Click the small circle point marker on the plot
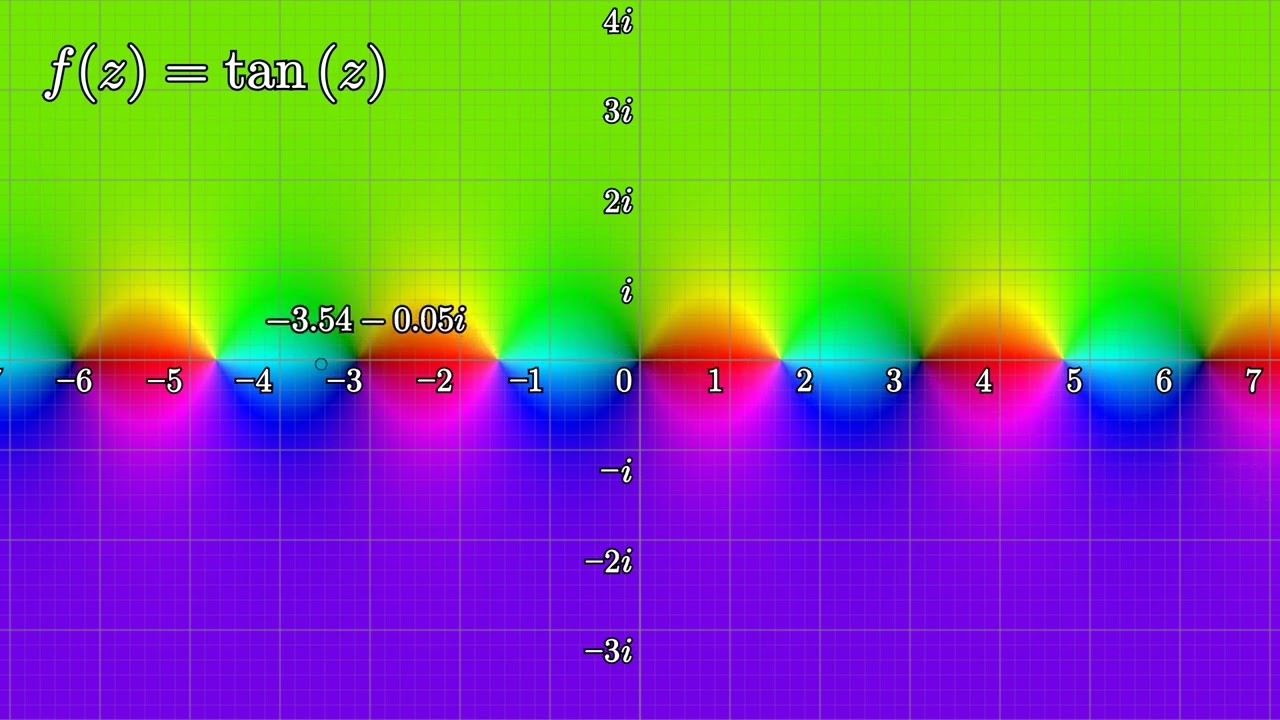Image resolution: width=1280 pixels, height=720 pixels. click(321, 365)
